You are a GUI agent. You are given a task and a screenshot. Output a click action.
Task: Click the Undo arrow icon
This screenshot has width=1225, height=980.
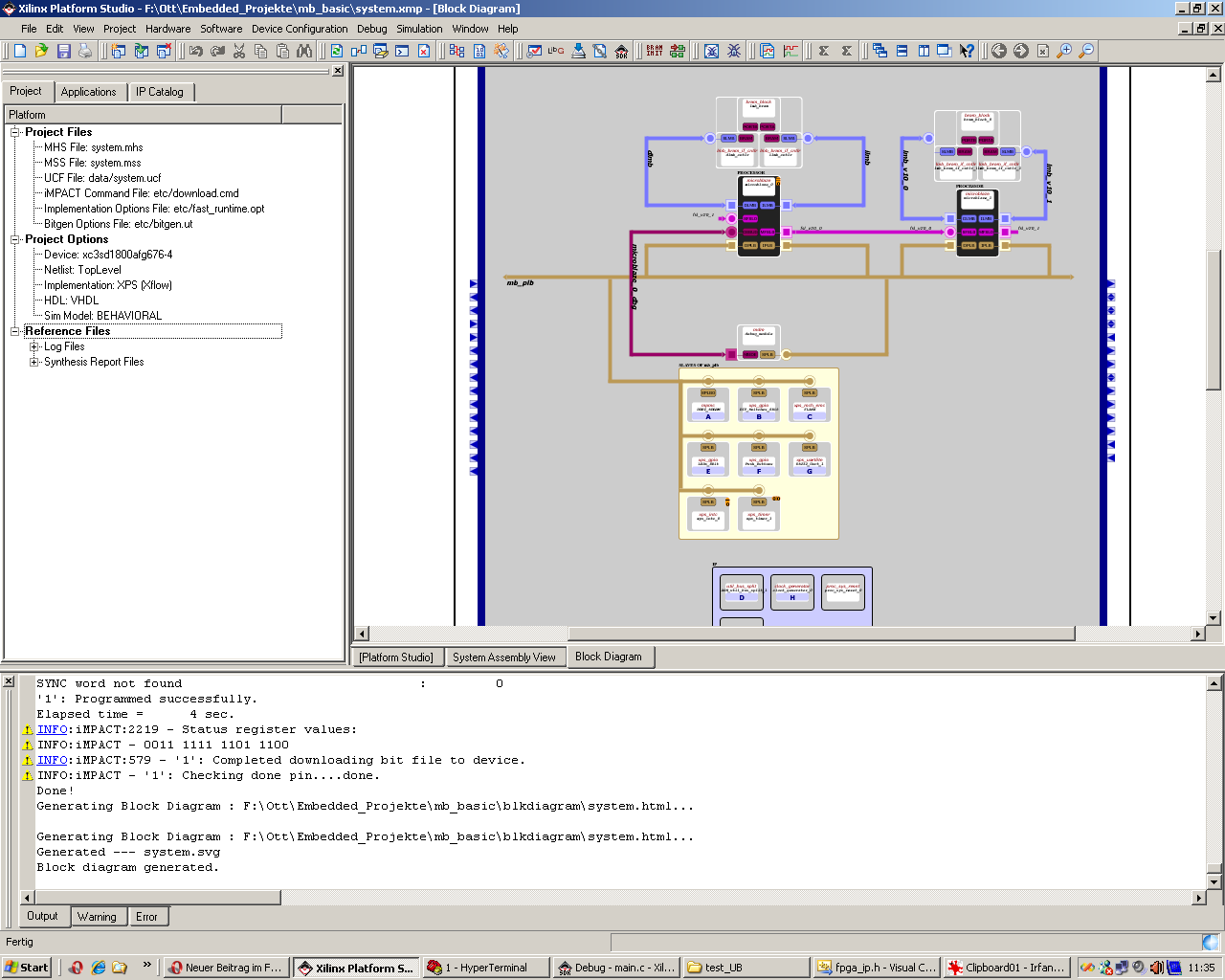pyautogui.click(x=196, y=51)
